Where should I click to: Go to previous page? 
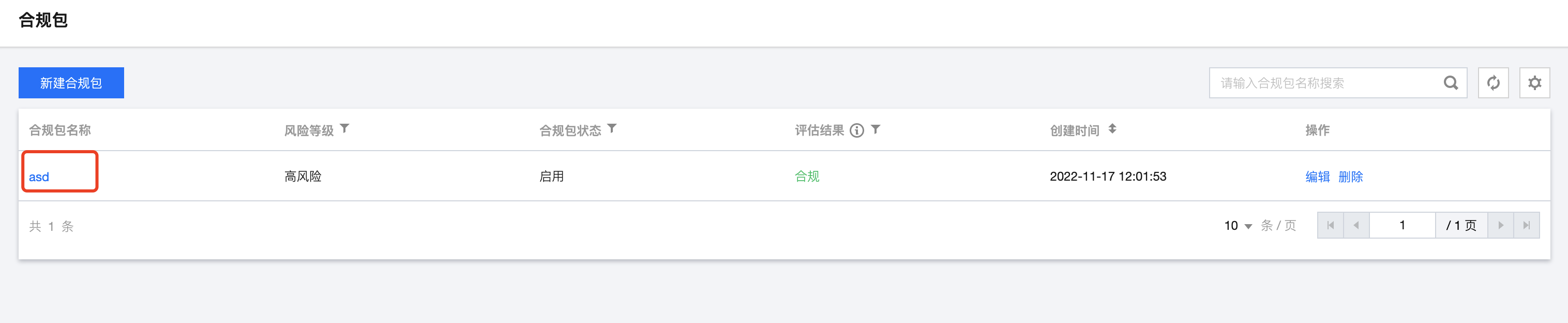pyautogui.click(x=1356, y=226)
